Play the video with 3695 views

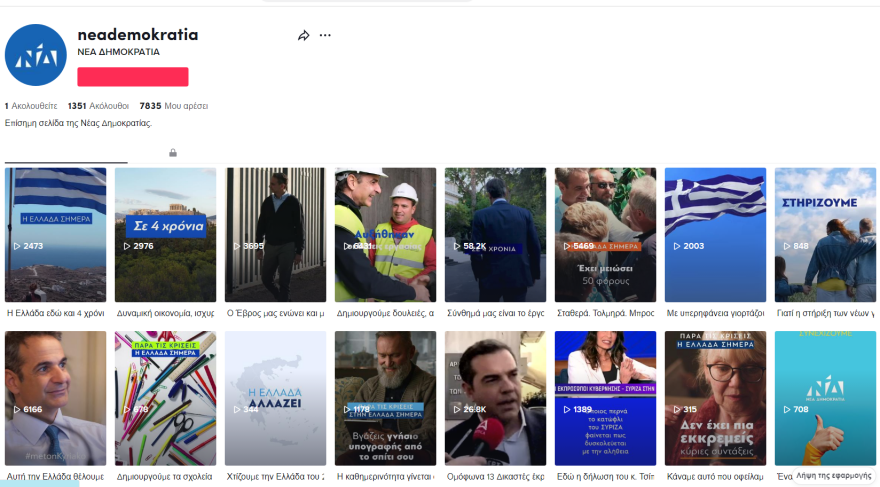point(275,235)
